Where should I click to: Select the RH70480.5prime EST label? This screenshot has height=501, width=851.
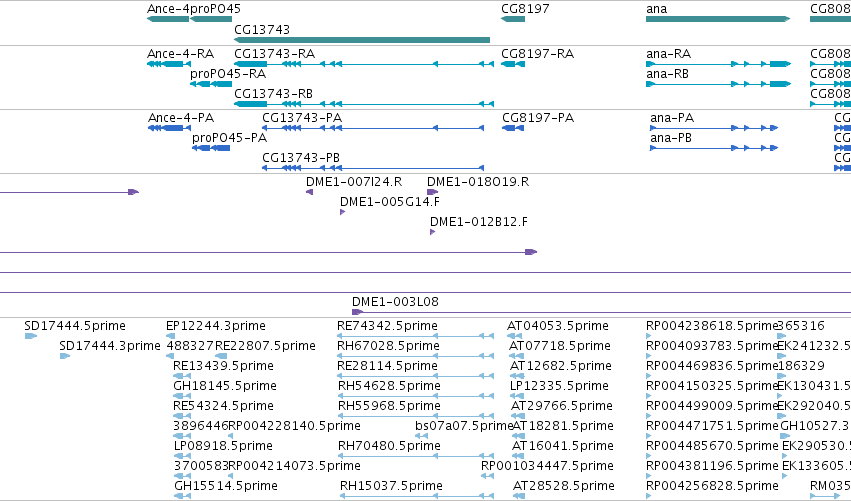389,446
